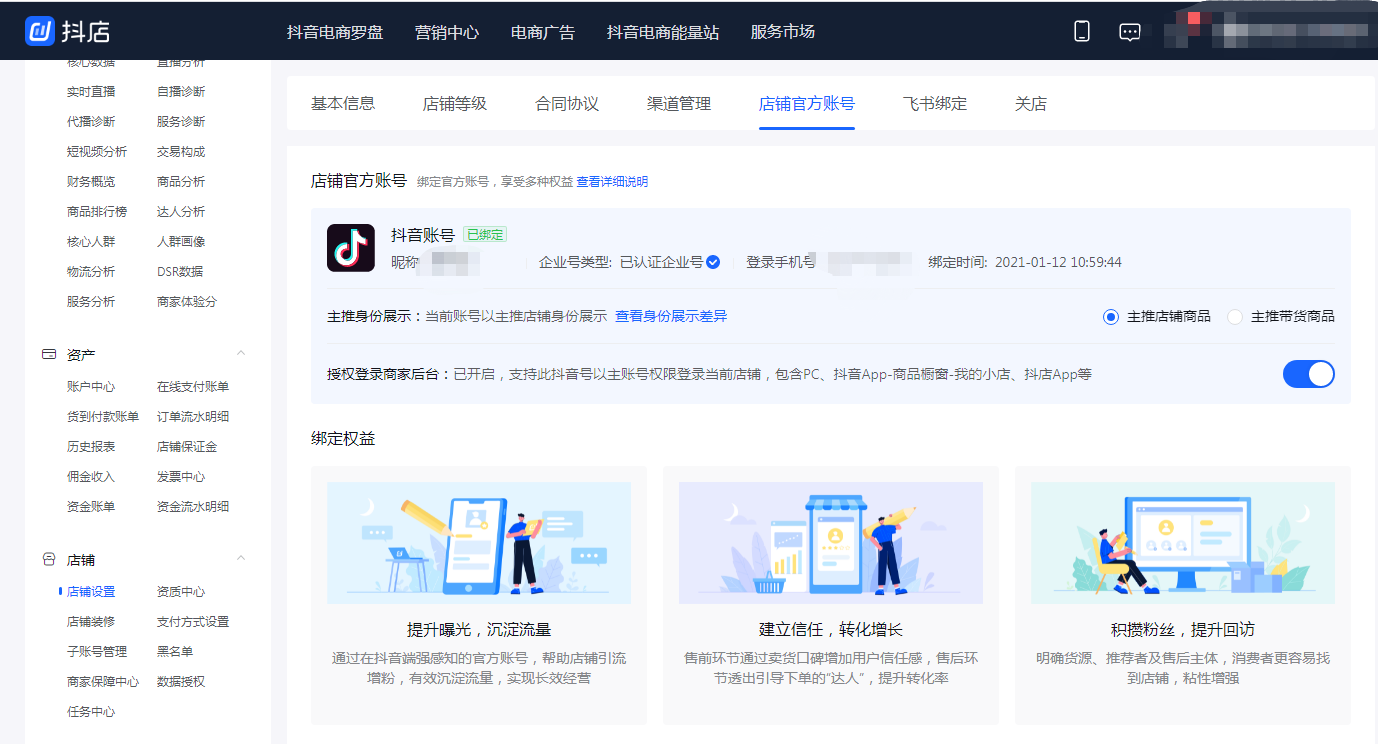Click the TikTok 抖音 account logo
This screenshot has height=744, width=1378.
pos(351,248)
